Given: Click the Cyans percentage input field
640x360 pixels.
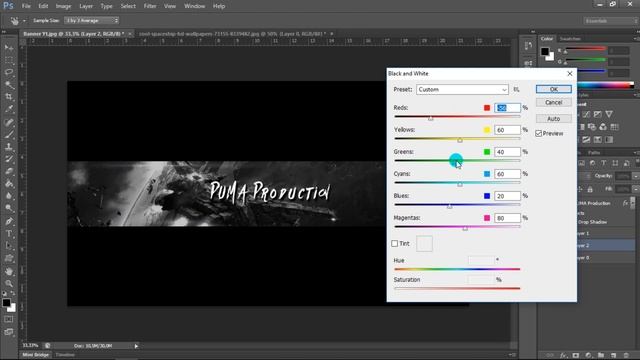Looking at the screenshot, I should point(507,174).
